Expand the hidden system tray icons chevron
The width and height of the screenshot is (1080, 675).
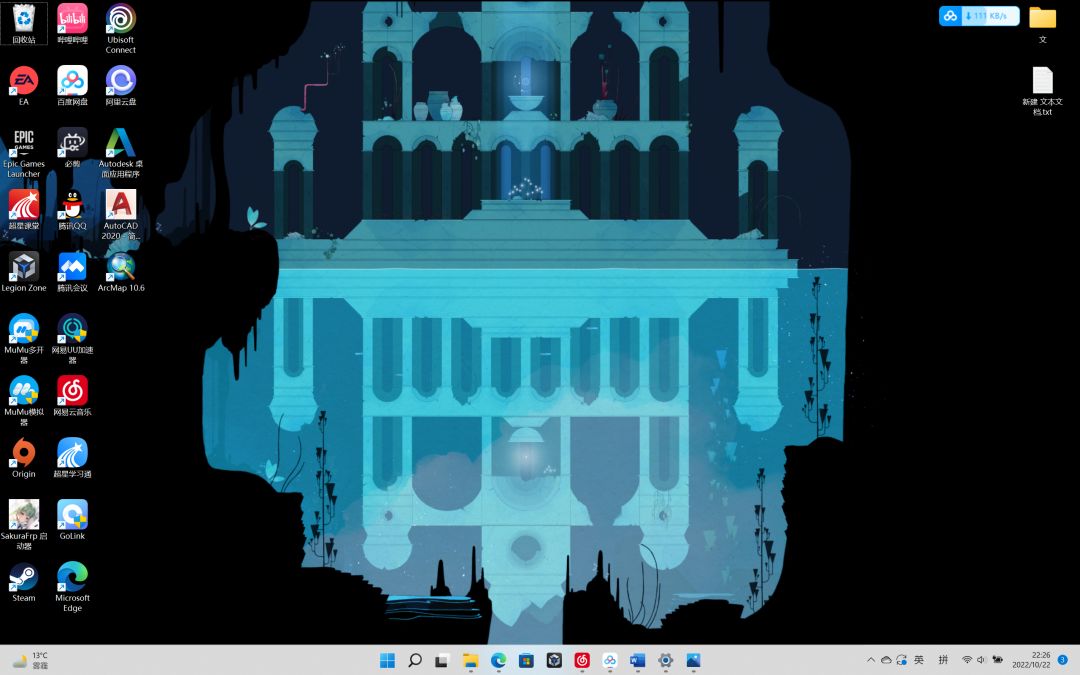pyautogui.click(x=871, y=660)
